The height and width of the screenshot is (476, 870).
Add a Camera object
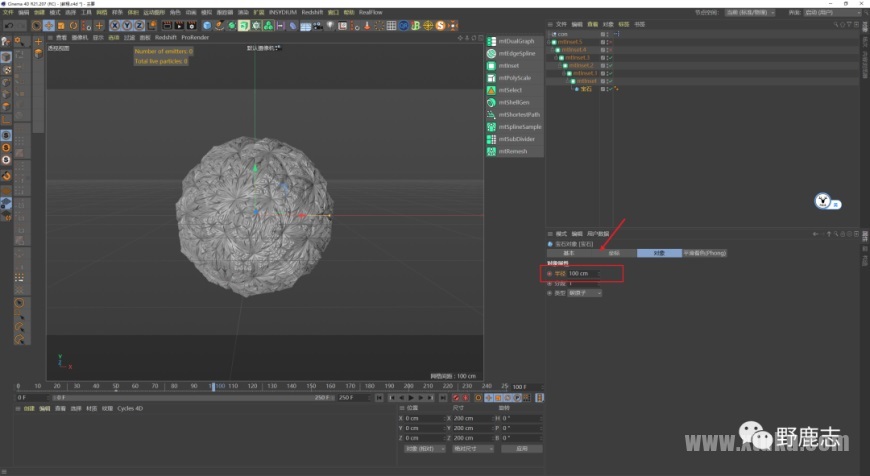[318, 26]
